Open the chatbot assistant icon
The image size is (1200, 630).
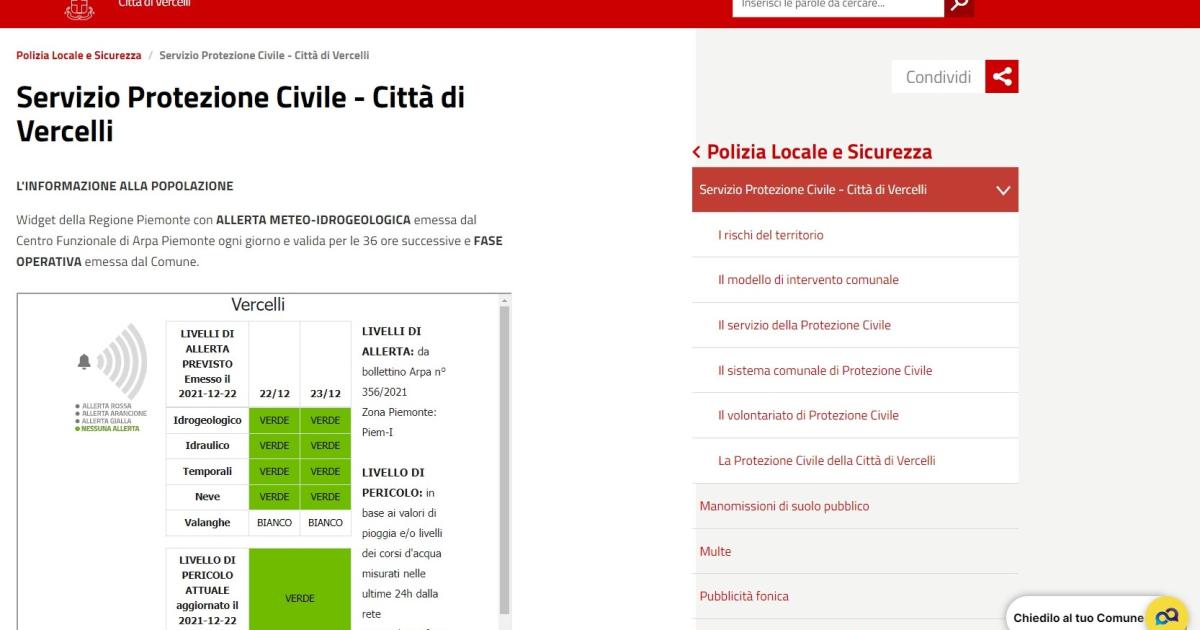tap(1166, 616)
